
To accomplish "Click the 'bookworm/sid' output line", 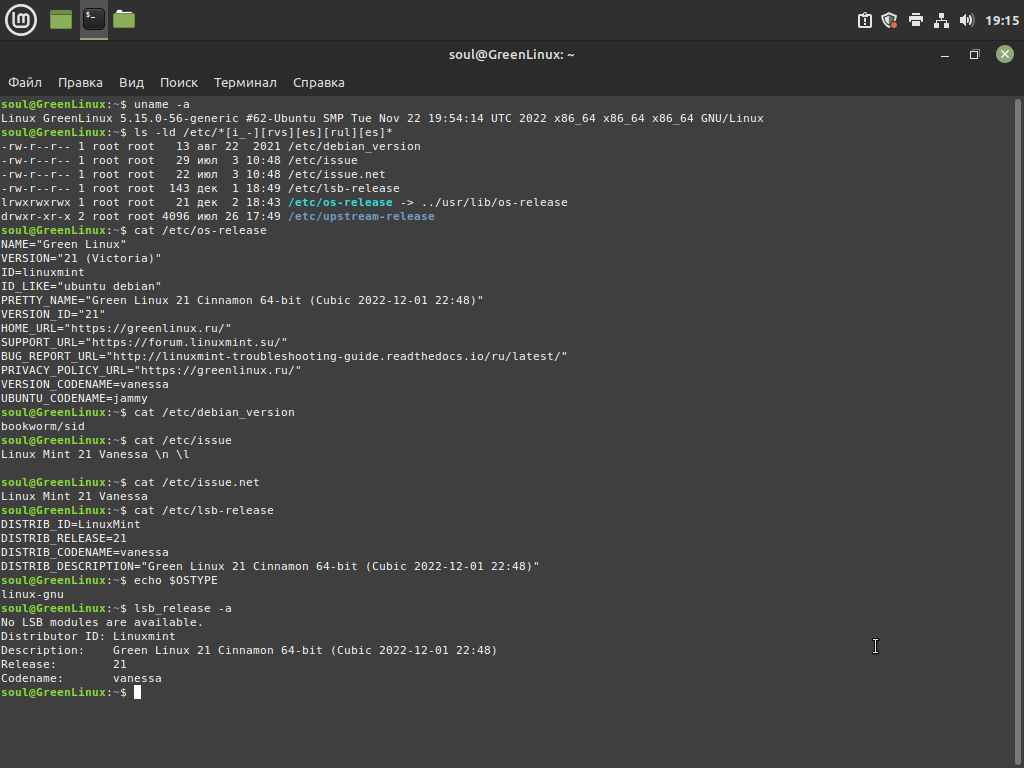I will [42, 426].
